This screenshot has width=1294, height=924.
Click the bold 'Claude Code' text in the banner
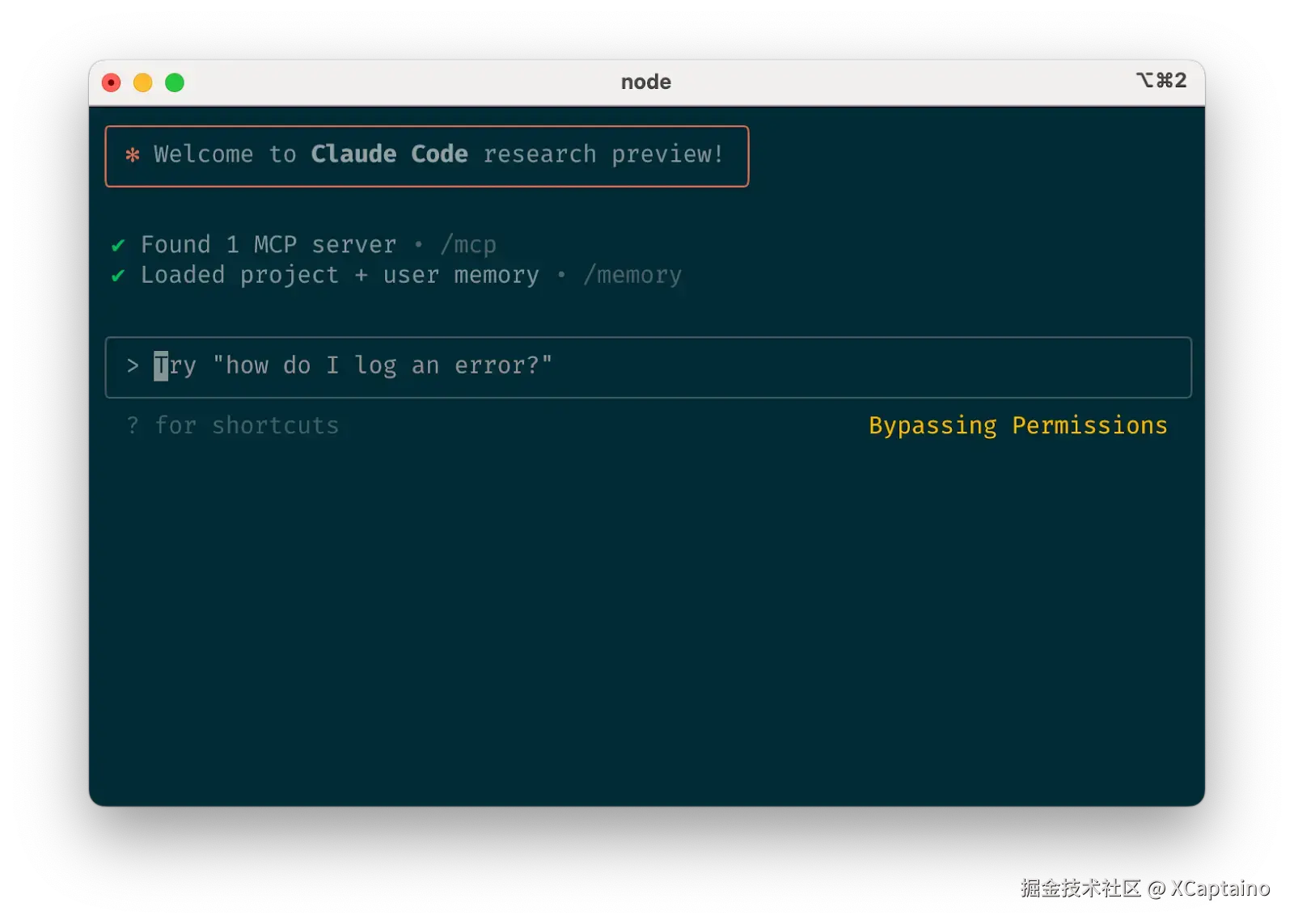(389, 154)
